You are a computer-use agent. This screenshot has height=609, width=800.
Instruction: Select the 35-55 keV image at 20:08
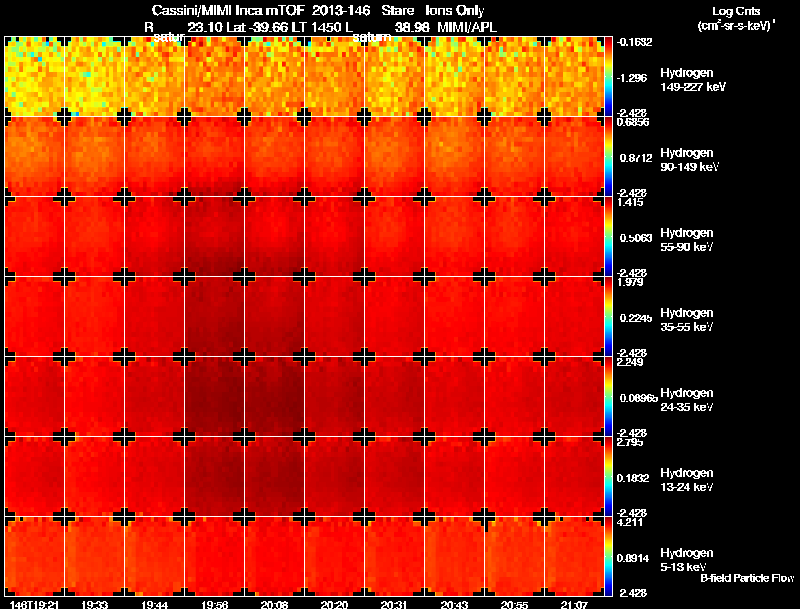click(x=274, y=317)
